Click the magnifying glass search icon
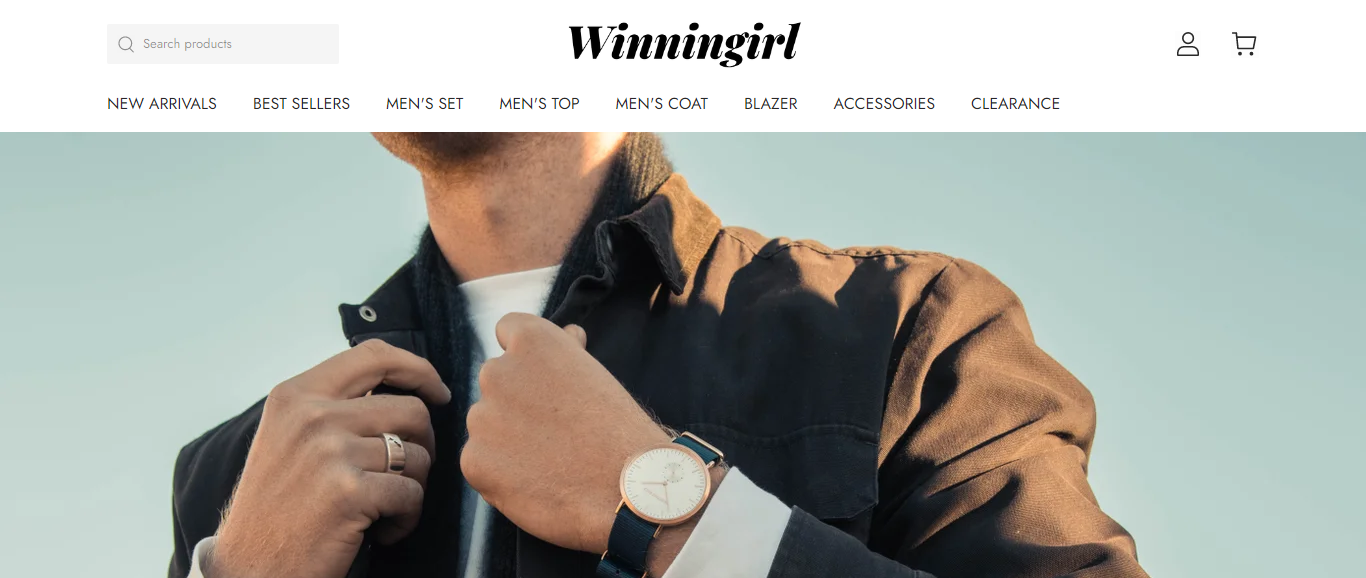 (126, 44)
